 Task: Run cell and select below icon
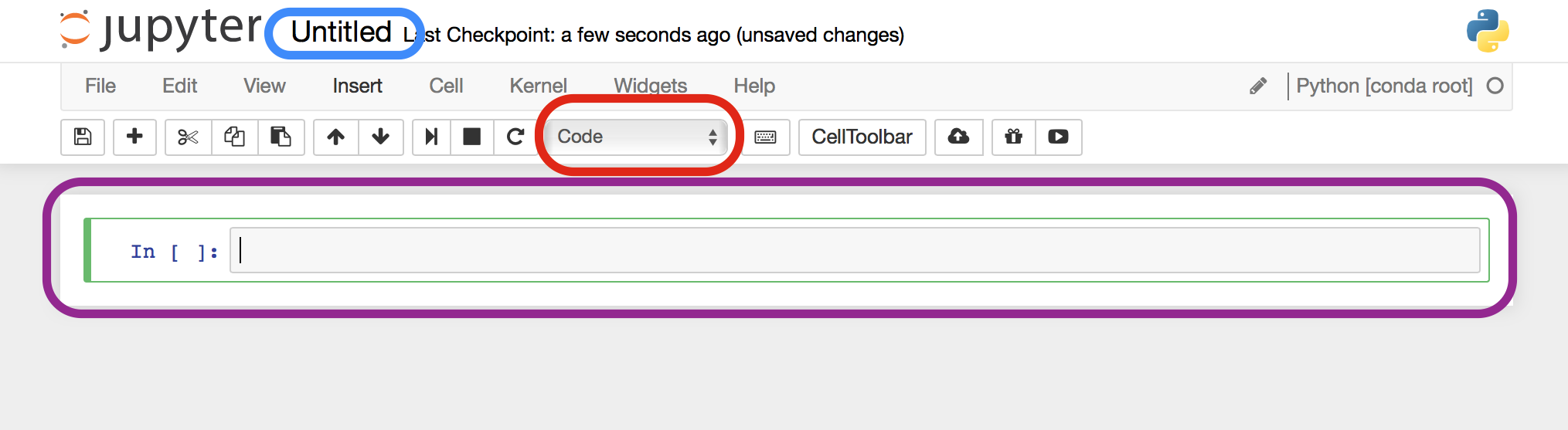pos(431,137)
